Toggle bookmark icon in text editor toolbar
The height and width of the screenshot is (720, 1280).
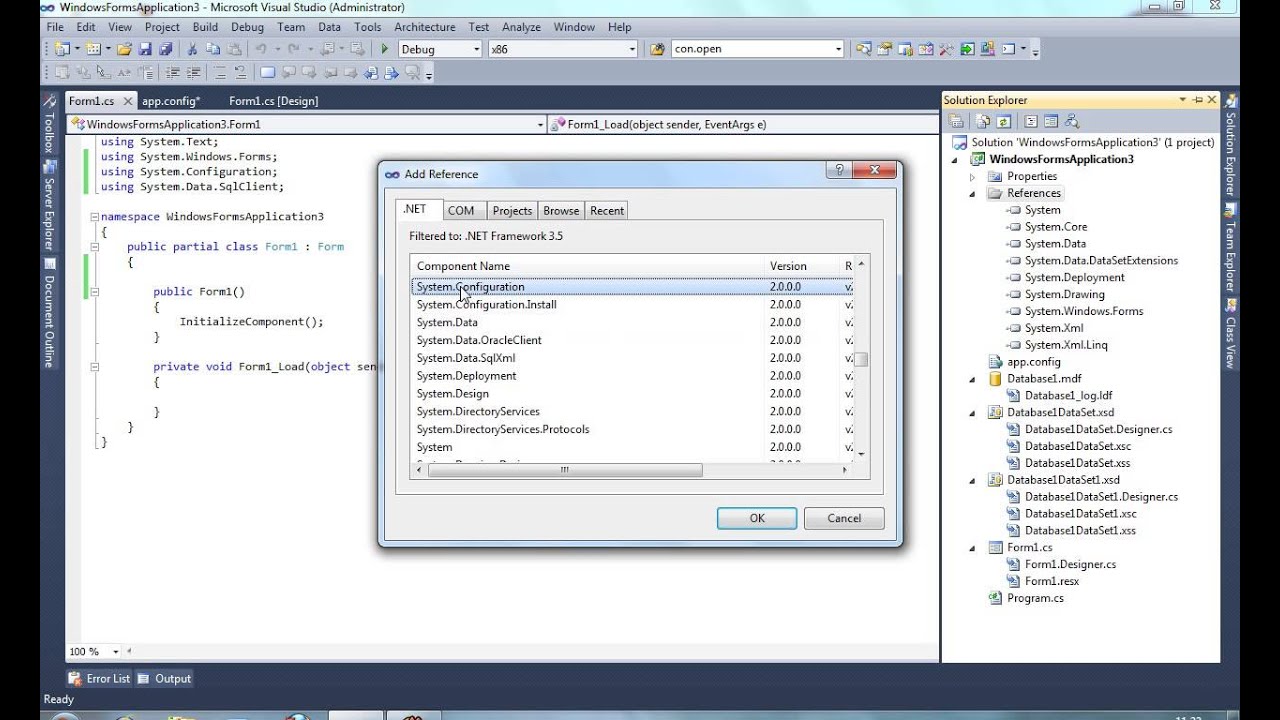pyautogui.click(x=267, y=72)
